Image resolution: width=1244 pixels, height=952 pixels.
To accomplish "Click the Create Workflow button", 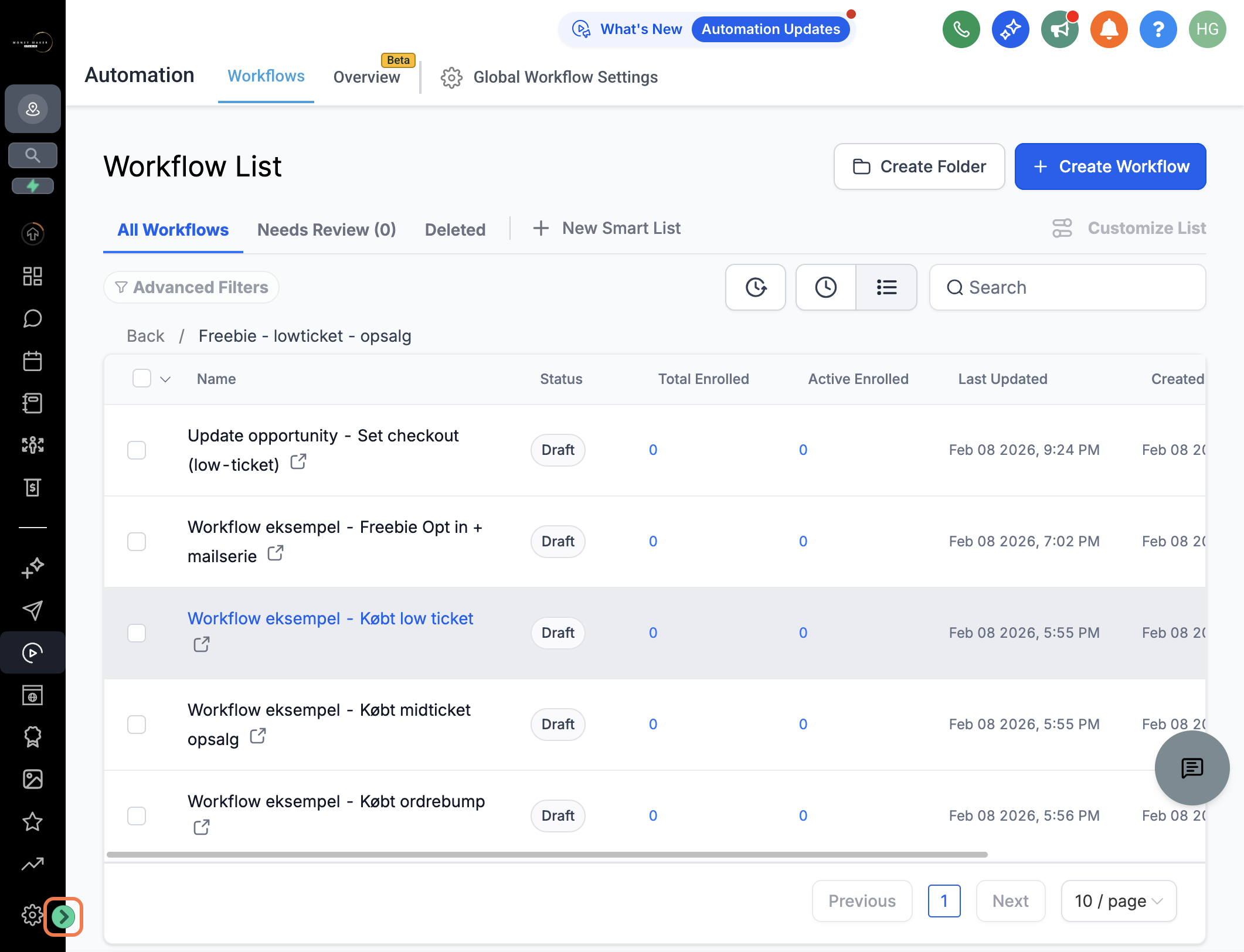I will (1110, 166).
